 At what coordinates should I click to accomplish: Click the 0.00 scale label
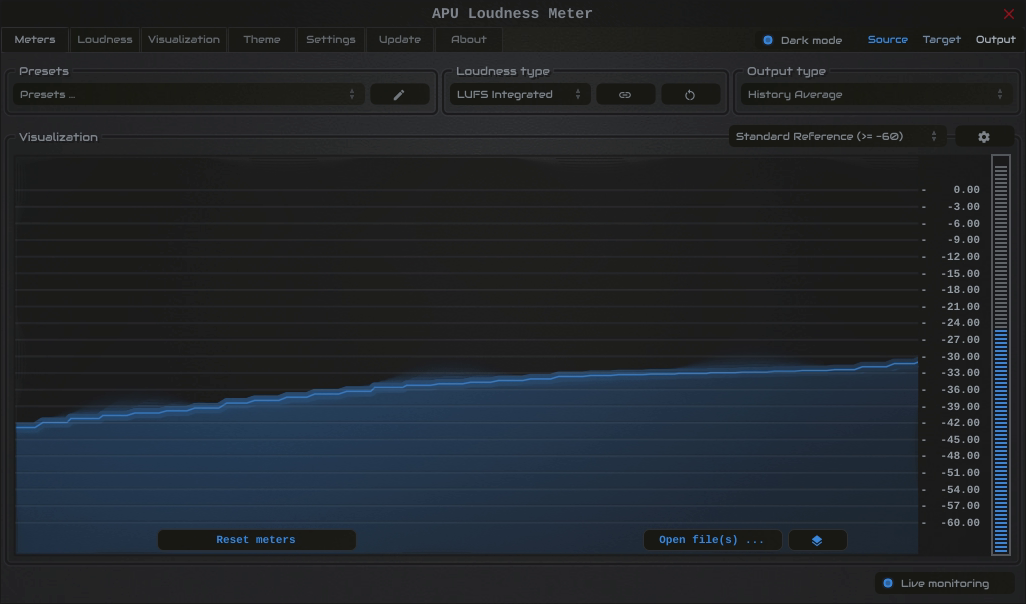(x=966, y=190)
